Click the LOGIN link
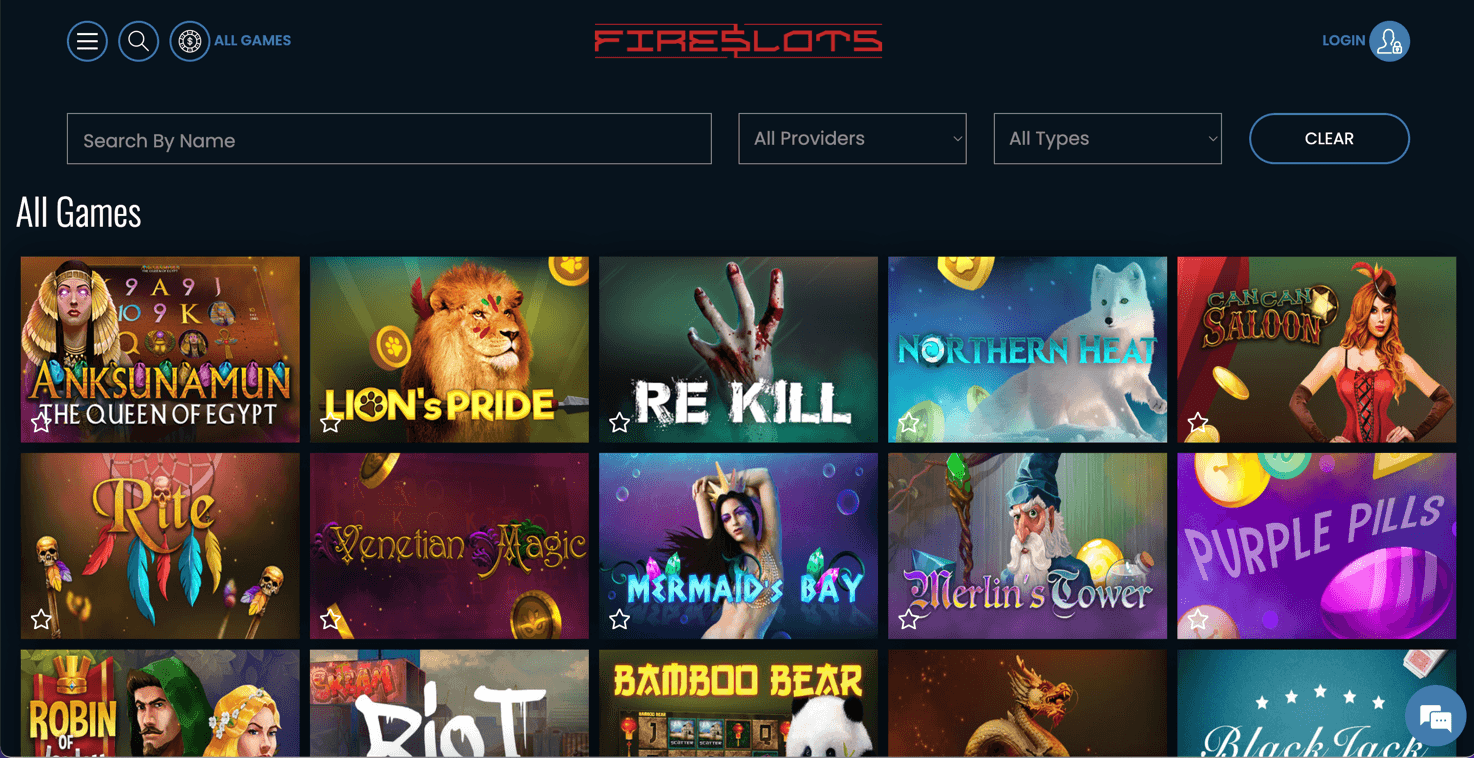The image size is (1474, 758). [x=1343, y=41]
